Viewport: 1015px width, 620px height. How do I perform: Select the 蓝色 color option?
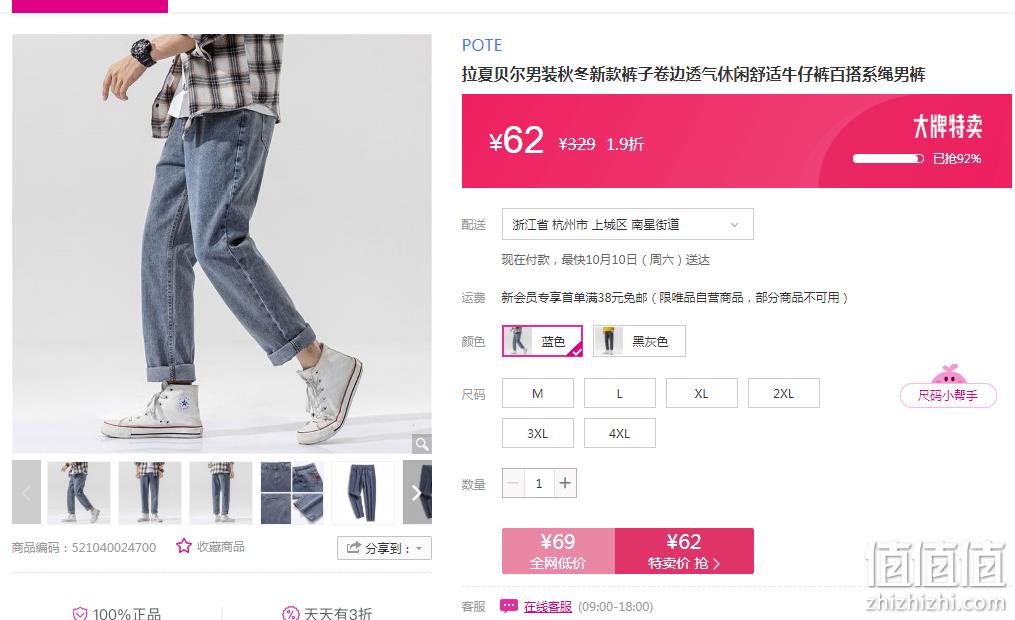point(542,341)
